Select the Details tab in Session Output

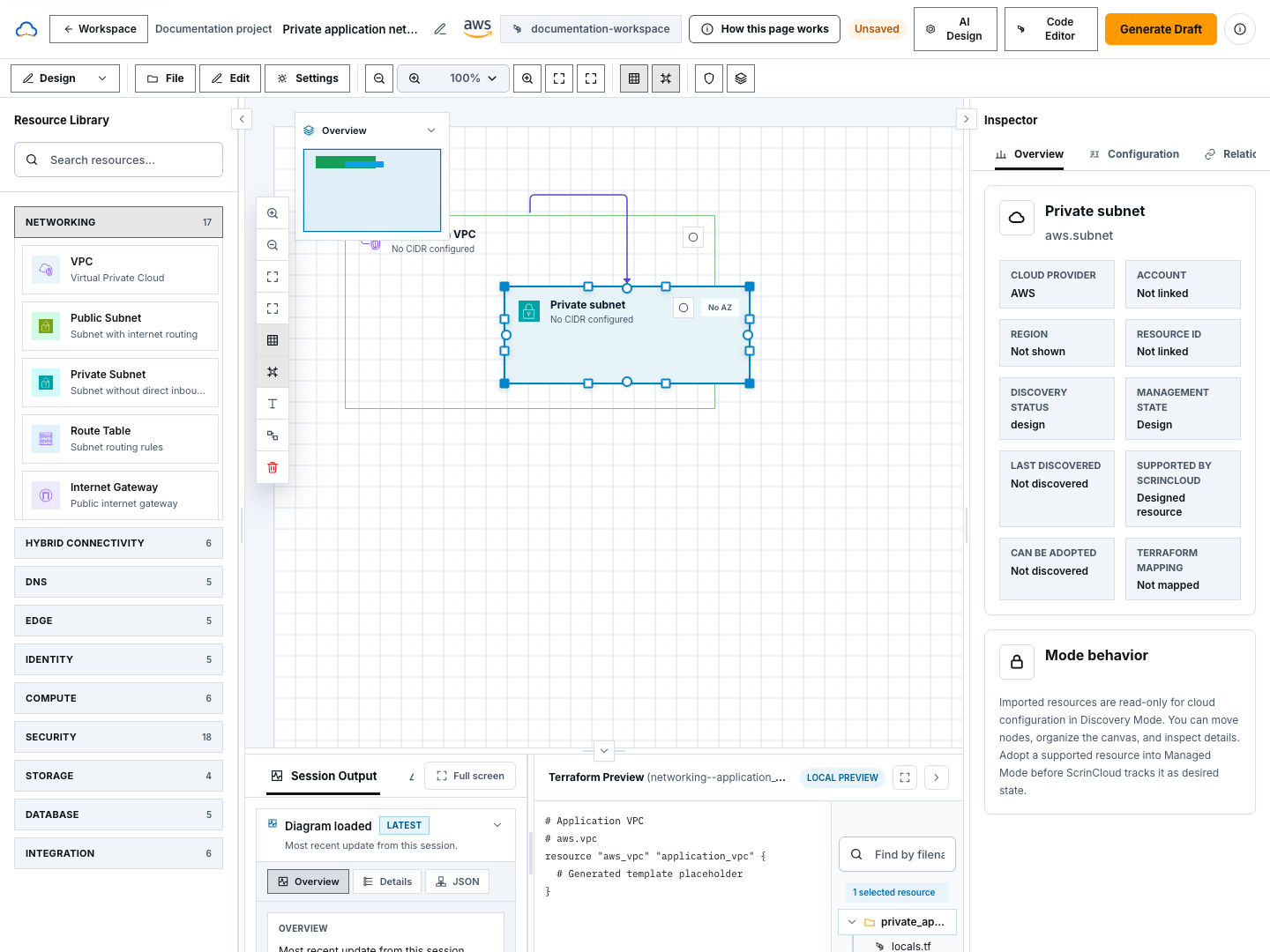click(387, 881)
